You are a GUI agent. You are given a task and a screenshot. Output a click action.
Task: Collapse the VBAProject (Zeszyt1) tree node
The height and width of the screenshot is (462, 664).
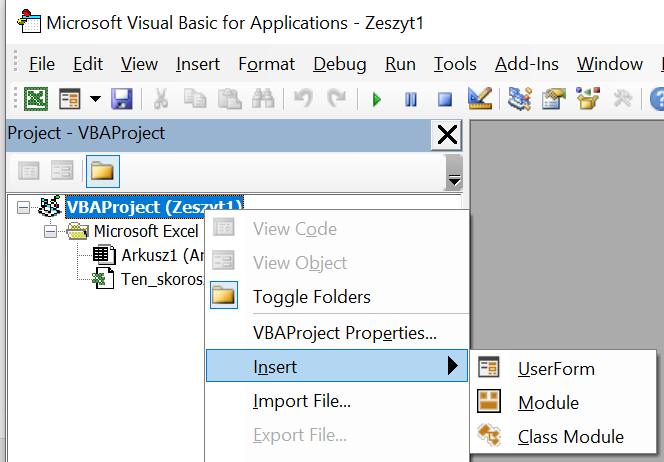tap(24, 207)
